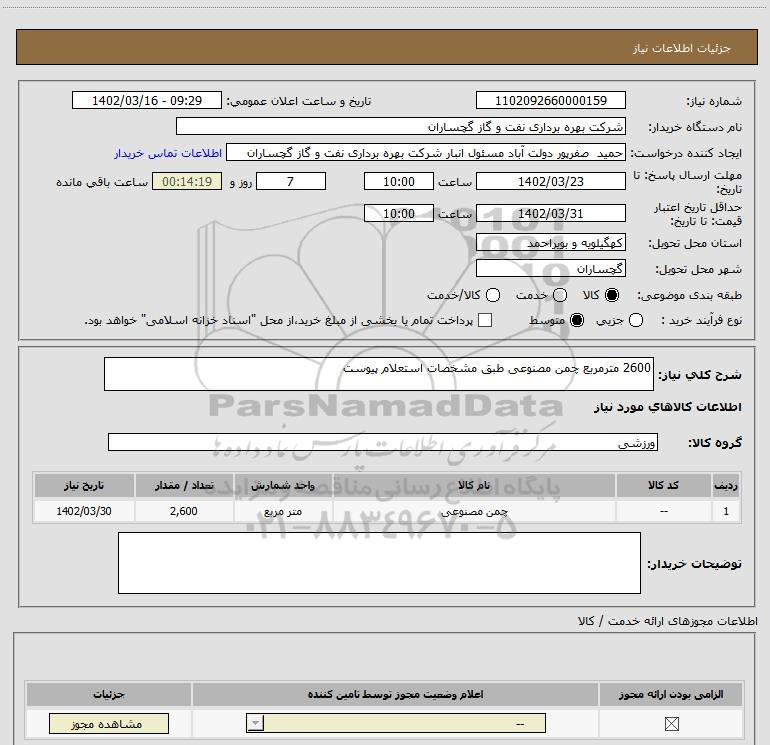Select the کالا/خدمت radio button
Viewport: 770px width, 745px height.
pyautogui.click(x=493, y=295)
